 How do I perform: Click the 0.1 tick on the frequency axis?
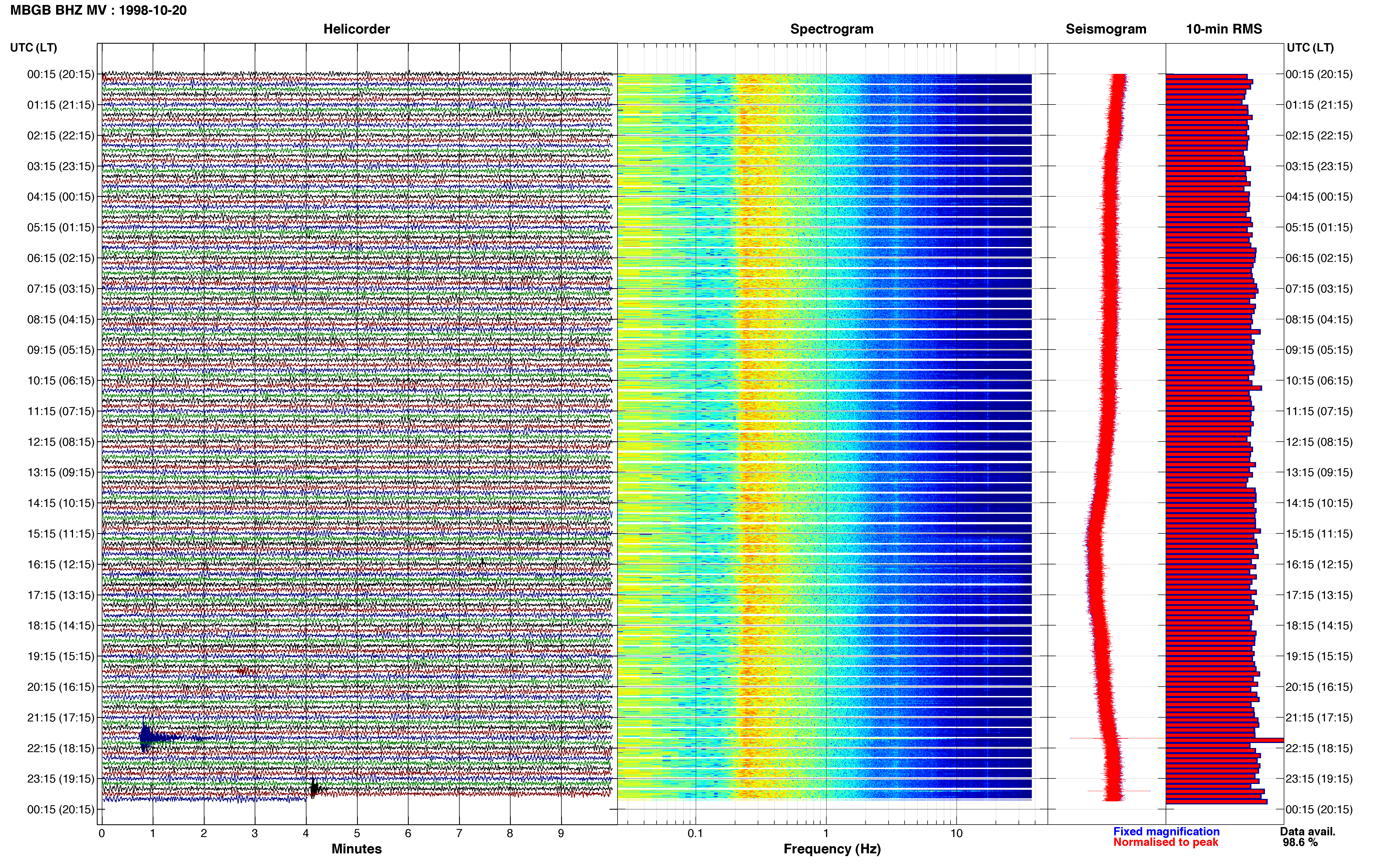pyautogui.click(x=695, y=833)
